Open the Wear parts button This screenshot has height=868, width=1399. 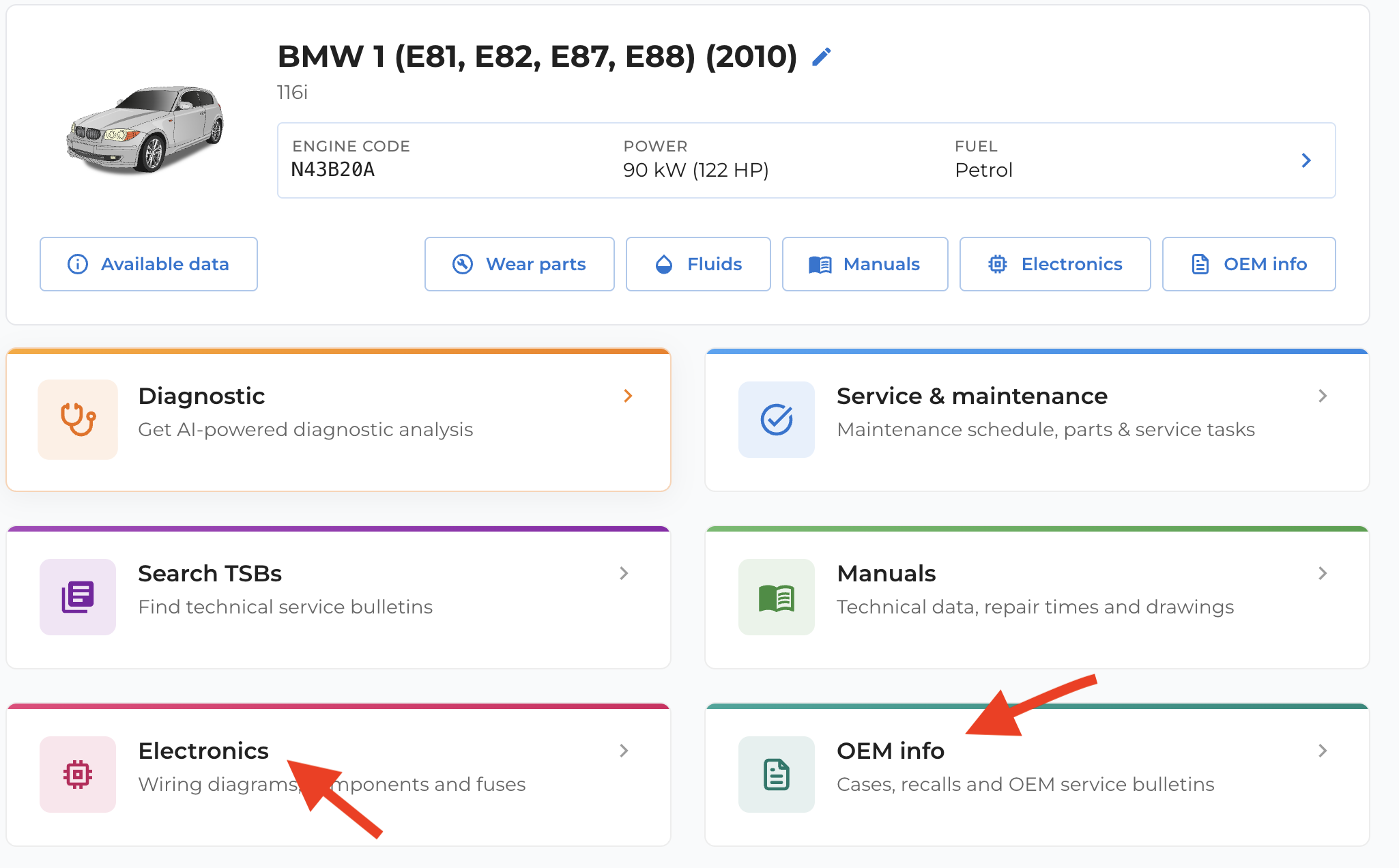click(x=519, y=264)
